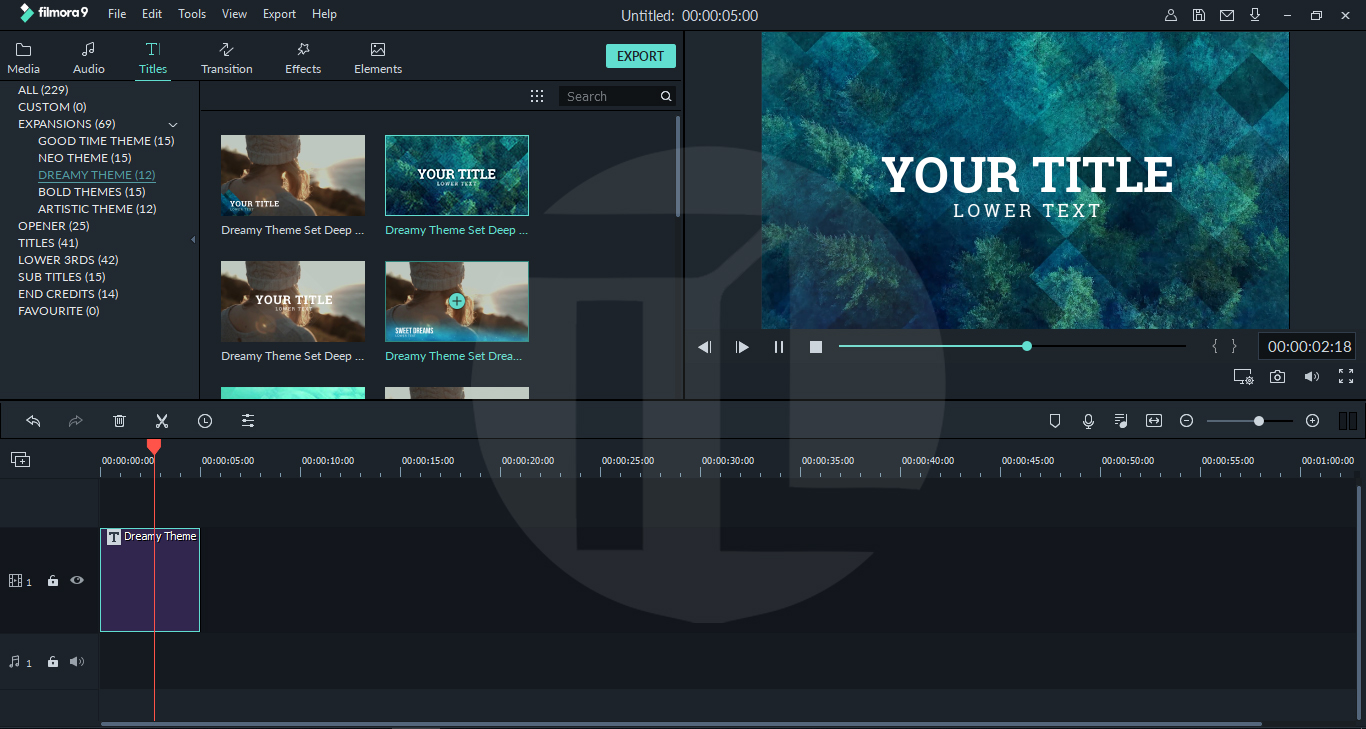Click the undo arrow icon

point(33,420)
